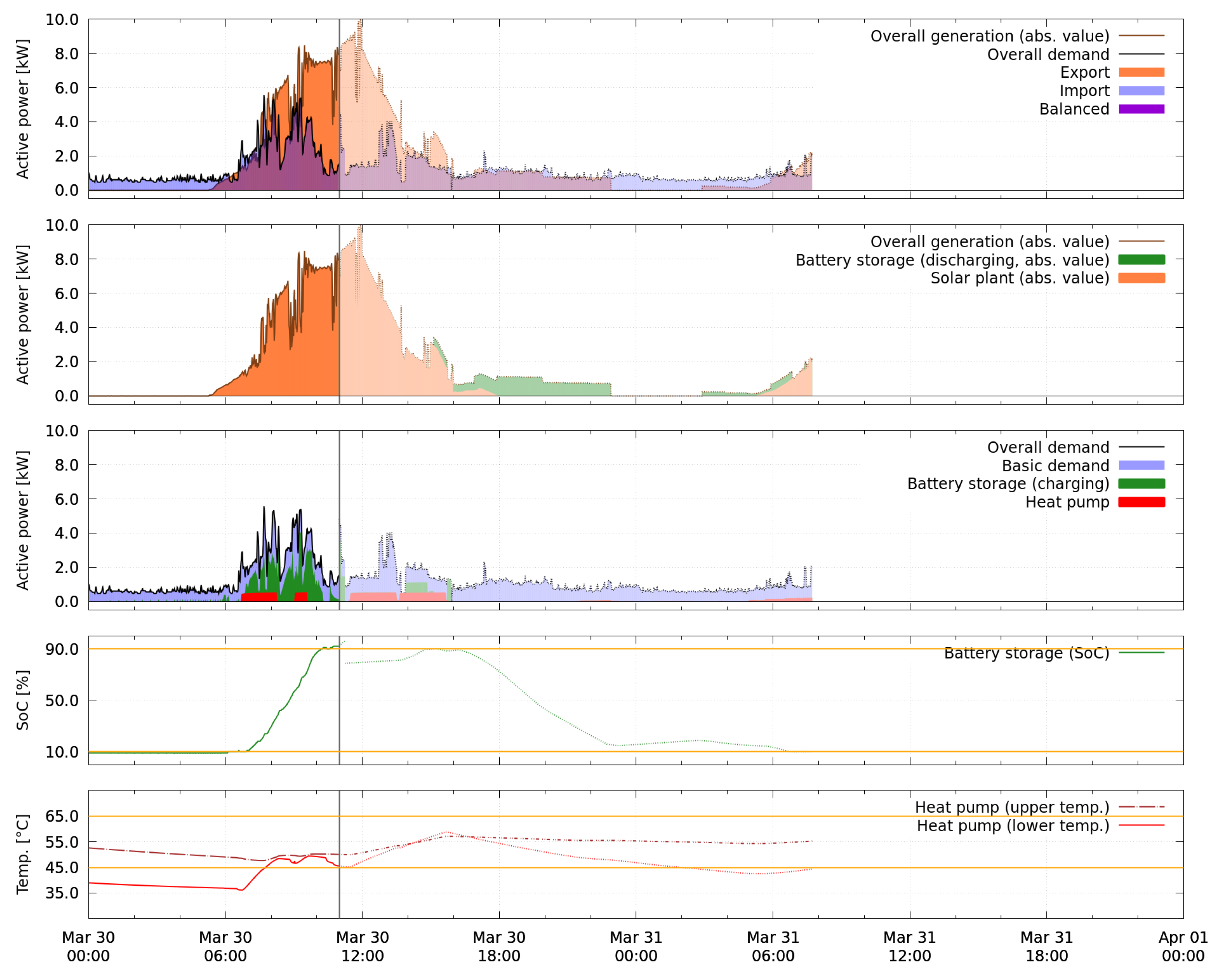
Task: Click the Basic demand legend swatch
Action: click(x=1141, y=465)
